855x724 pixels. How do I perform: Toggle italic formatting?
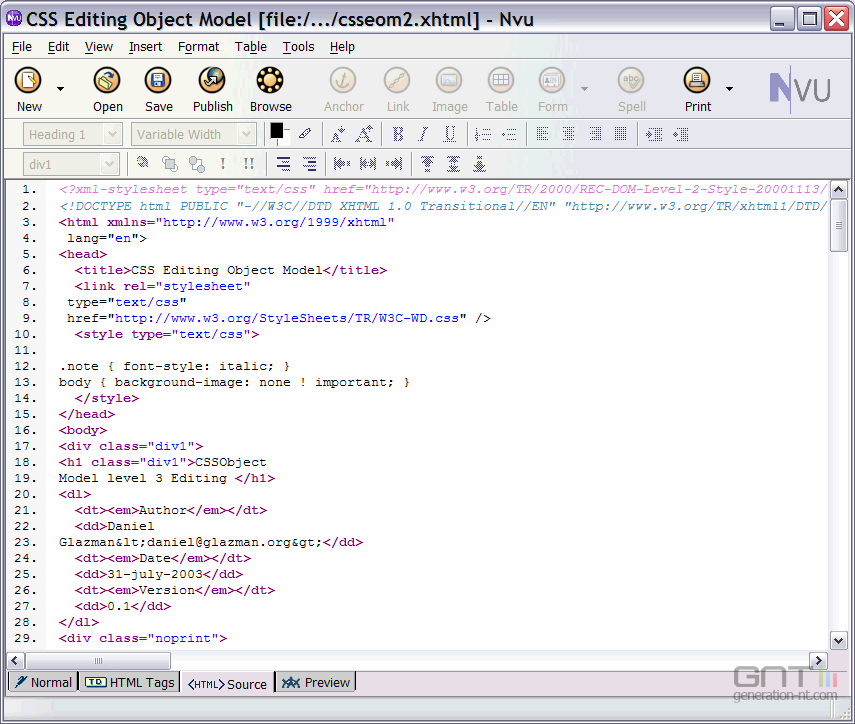click(x=424, y=134)
